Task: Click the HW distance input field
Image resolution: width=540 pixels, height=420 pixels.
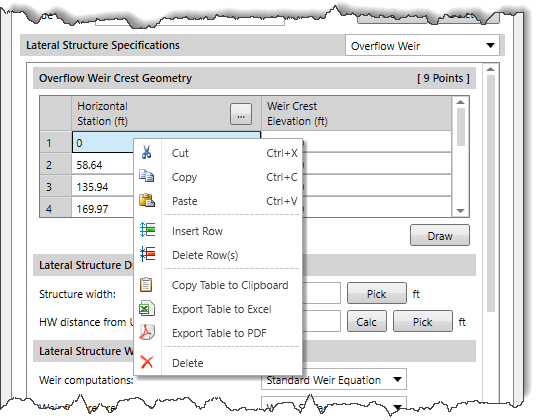Action: tap(322, 321)
